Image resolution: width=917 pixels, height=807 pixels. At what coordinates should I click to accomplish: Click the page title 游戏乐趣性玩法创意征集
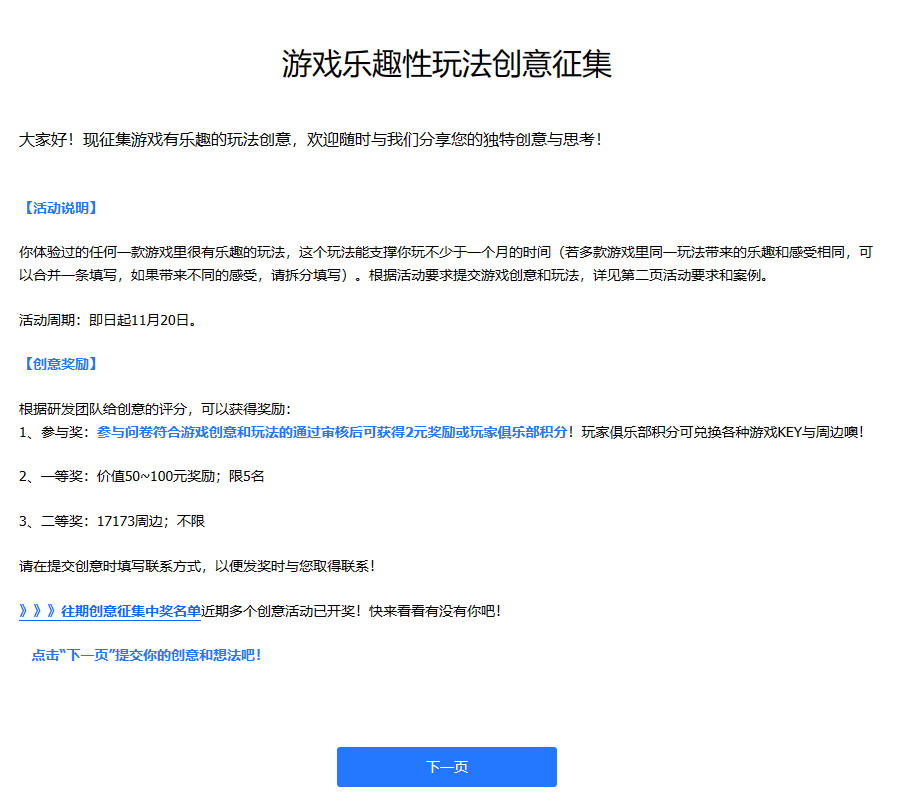(x=446, y=64)
